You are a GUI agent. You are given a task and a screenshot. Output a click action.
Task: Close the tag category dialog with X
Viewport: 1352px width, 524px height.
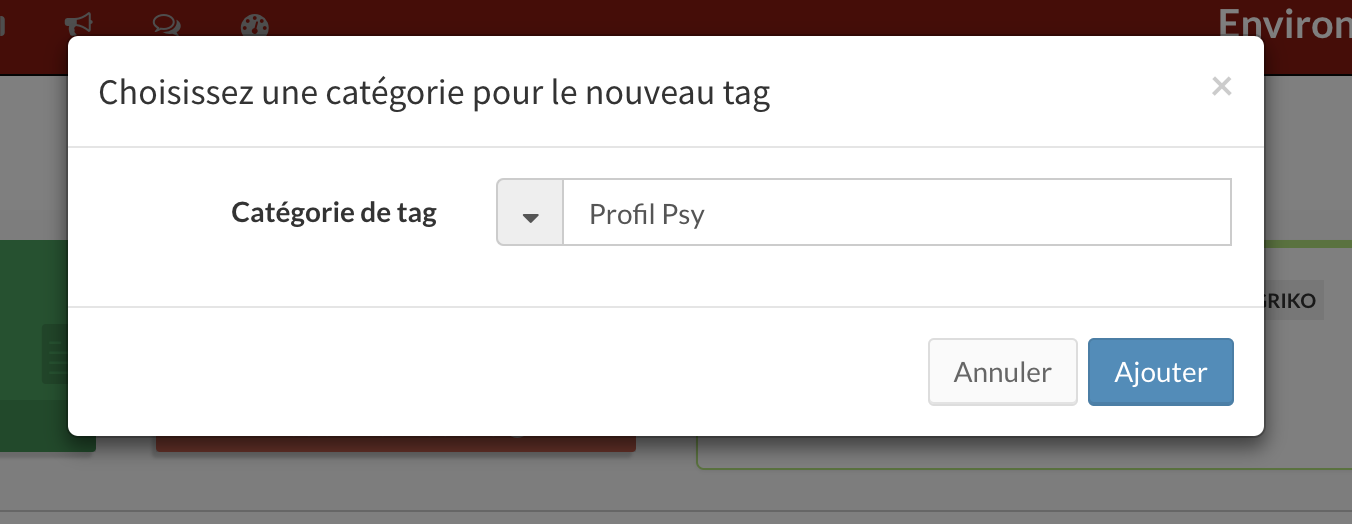tap(1221, 87)
